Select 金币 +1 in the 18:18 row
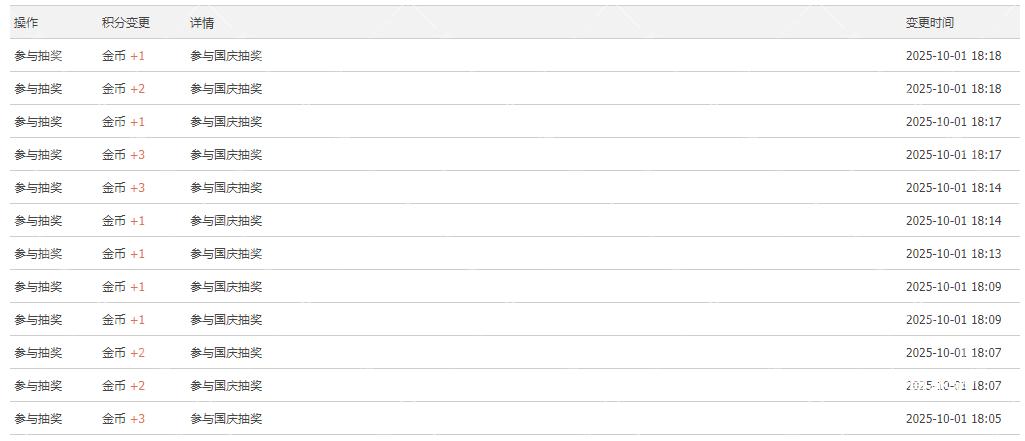 tap(123, 56)
